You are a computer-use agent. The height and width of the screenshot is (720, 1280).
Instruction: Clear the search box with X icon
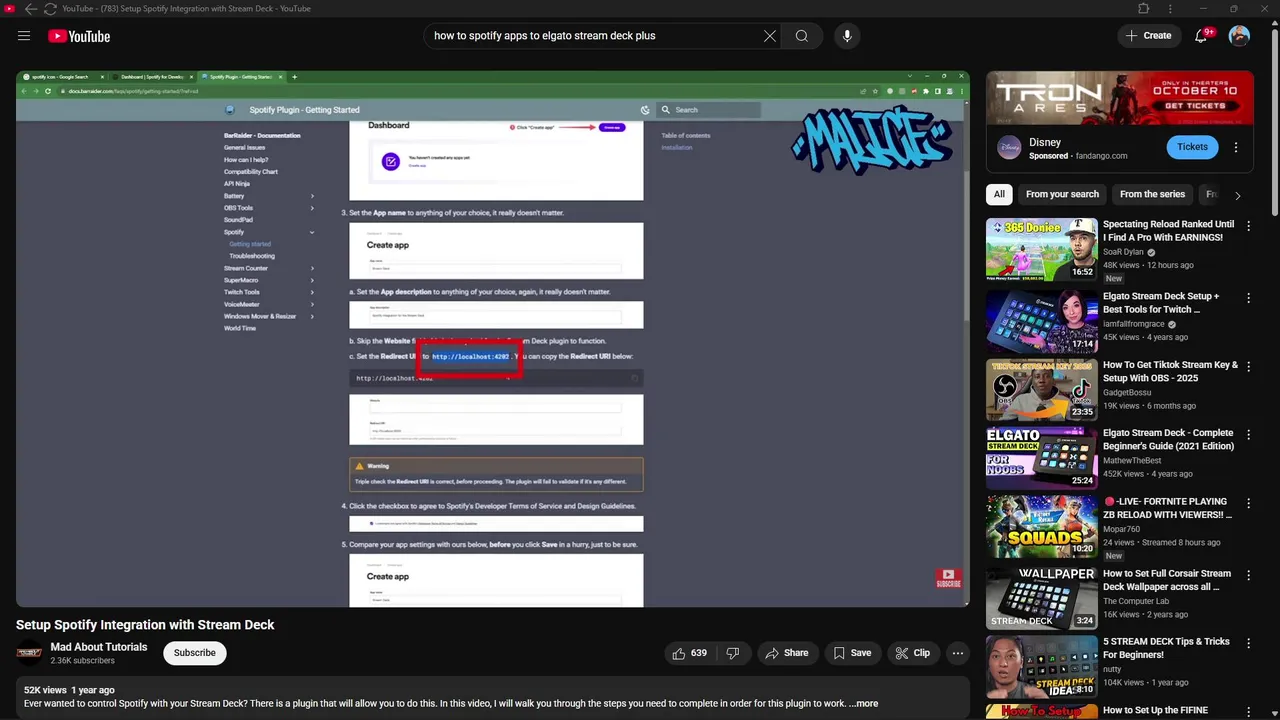pyautogui.click(x=770, y=36)
